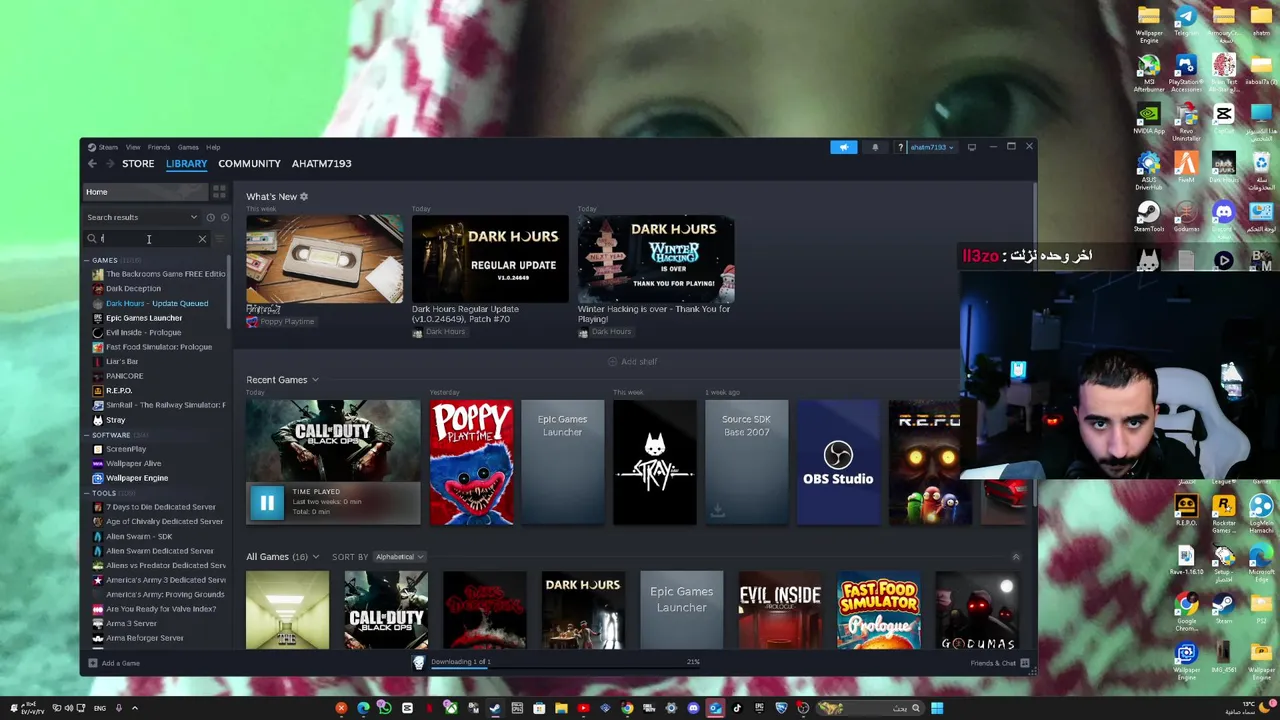Toggle the taskbar microphone icon
The height and width of the screenshot is (720, 1280).
pyautogui.click(x=118, y=708)
